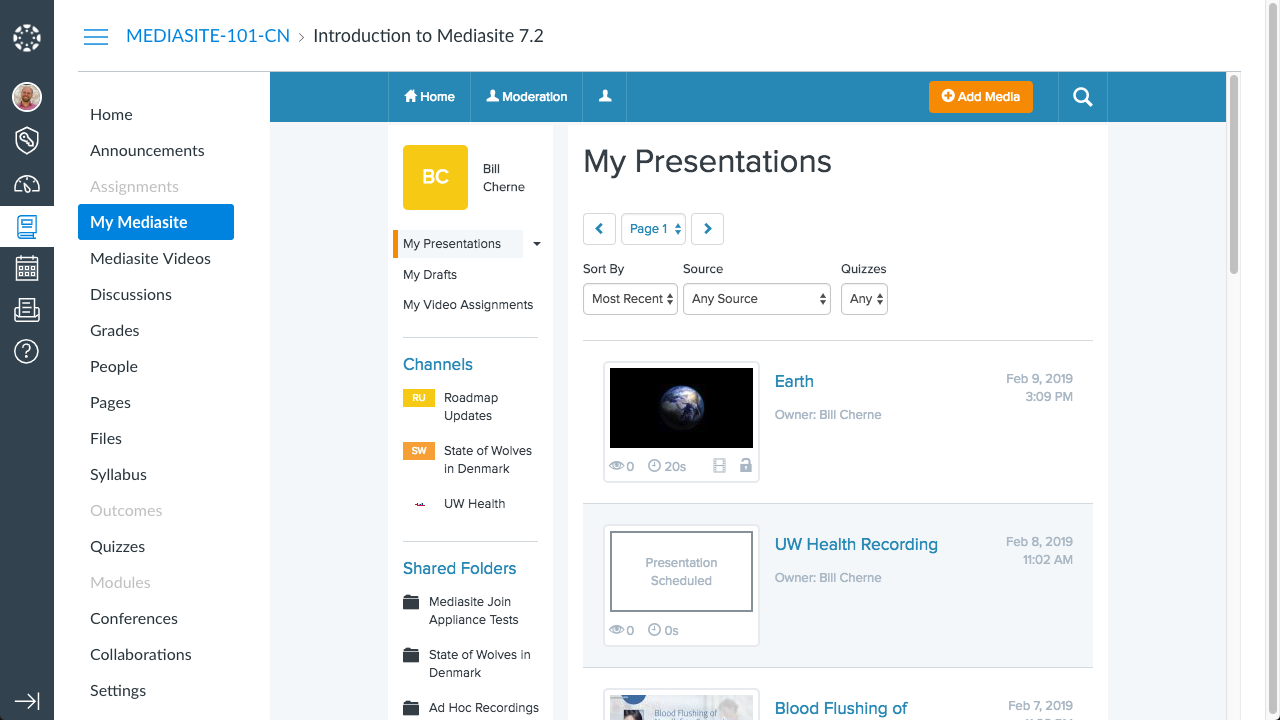Click the Ad Hoc Recordings folder icon
The height and width of the screenshot is (720, 1280).
[411, 708]
